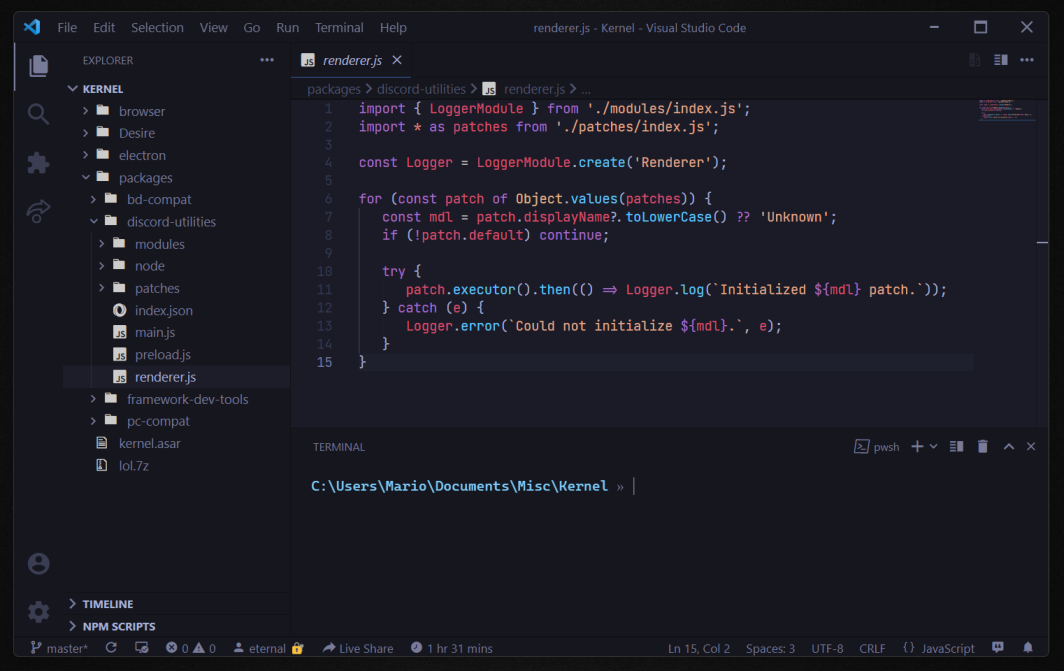Expand the pc-compat folder
Screen dimensions: 1064x671
176,421
